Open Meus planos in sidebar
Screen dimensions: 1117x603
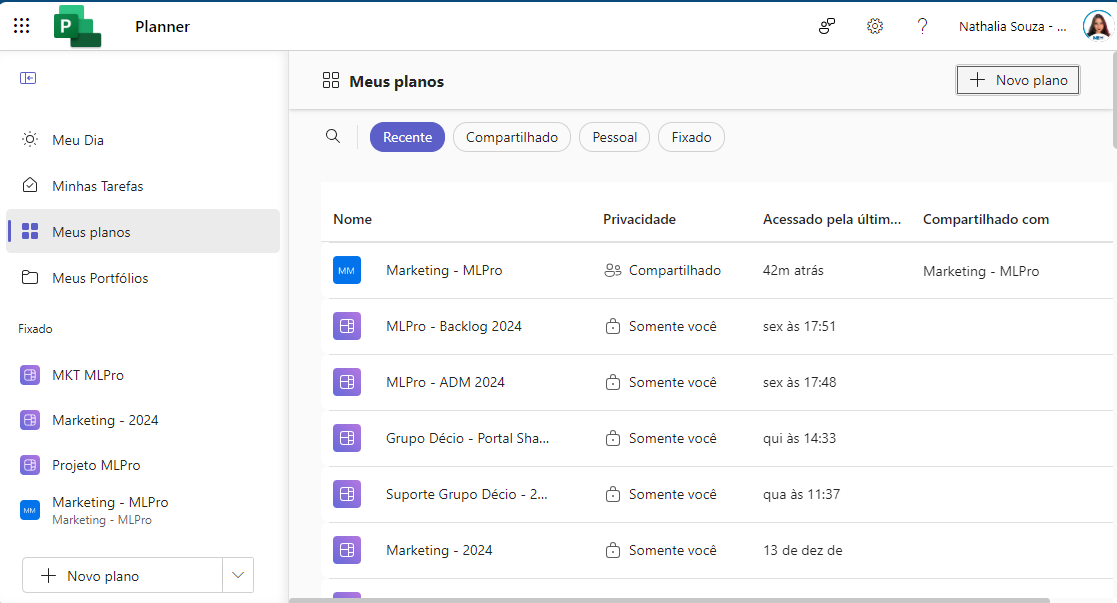tap(142, 231)
